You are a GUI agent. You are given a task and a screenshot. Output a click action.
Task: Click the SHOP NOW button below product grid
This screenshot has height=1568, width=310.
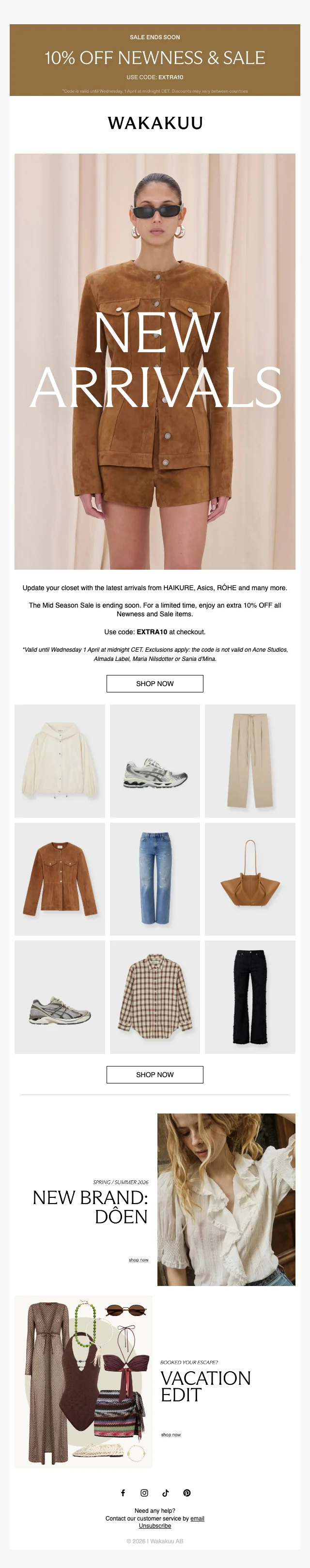(x=155, y=1074)
